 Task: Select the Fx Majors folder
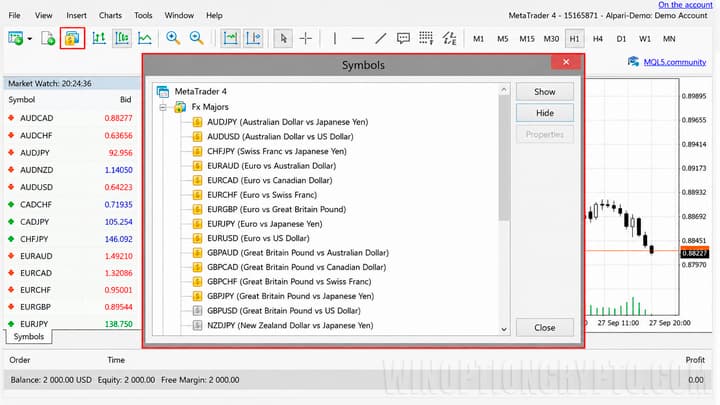pyautogui.click(x=210, y=107)
